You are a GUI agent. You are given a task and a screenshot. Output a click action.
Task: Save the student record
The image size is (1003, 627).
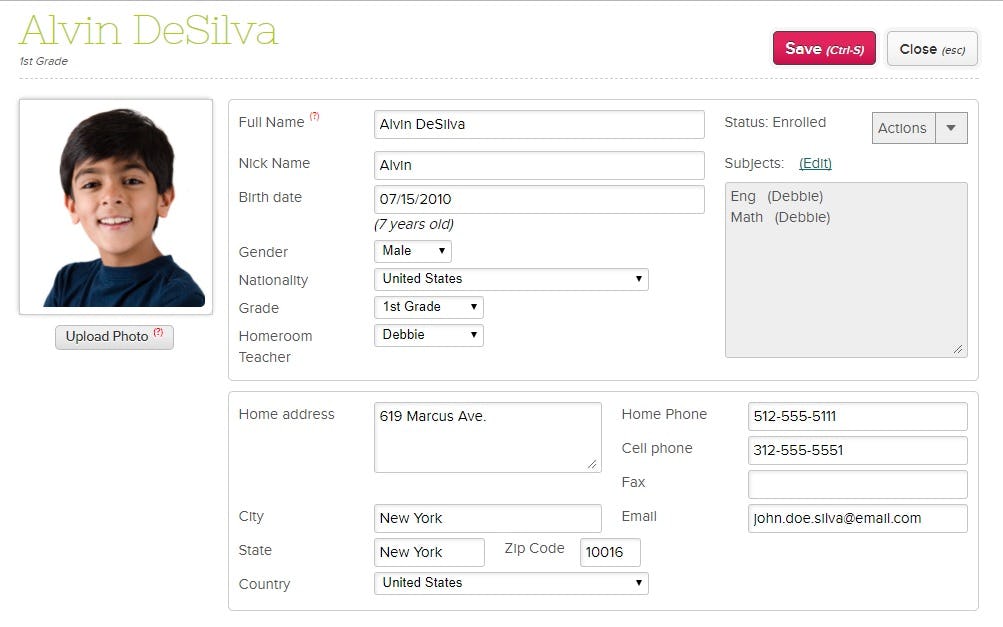click(x=823, y=49)
